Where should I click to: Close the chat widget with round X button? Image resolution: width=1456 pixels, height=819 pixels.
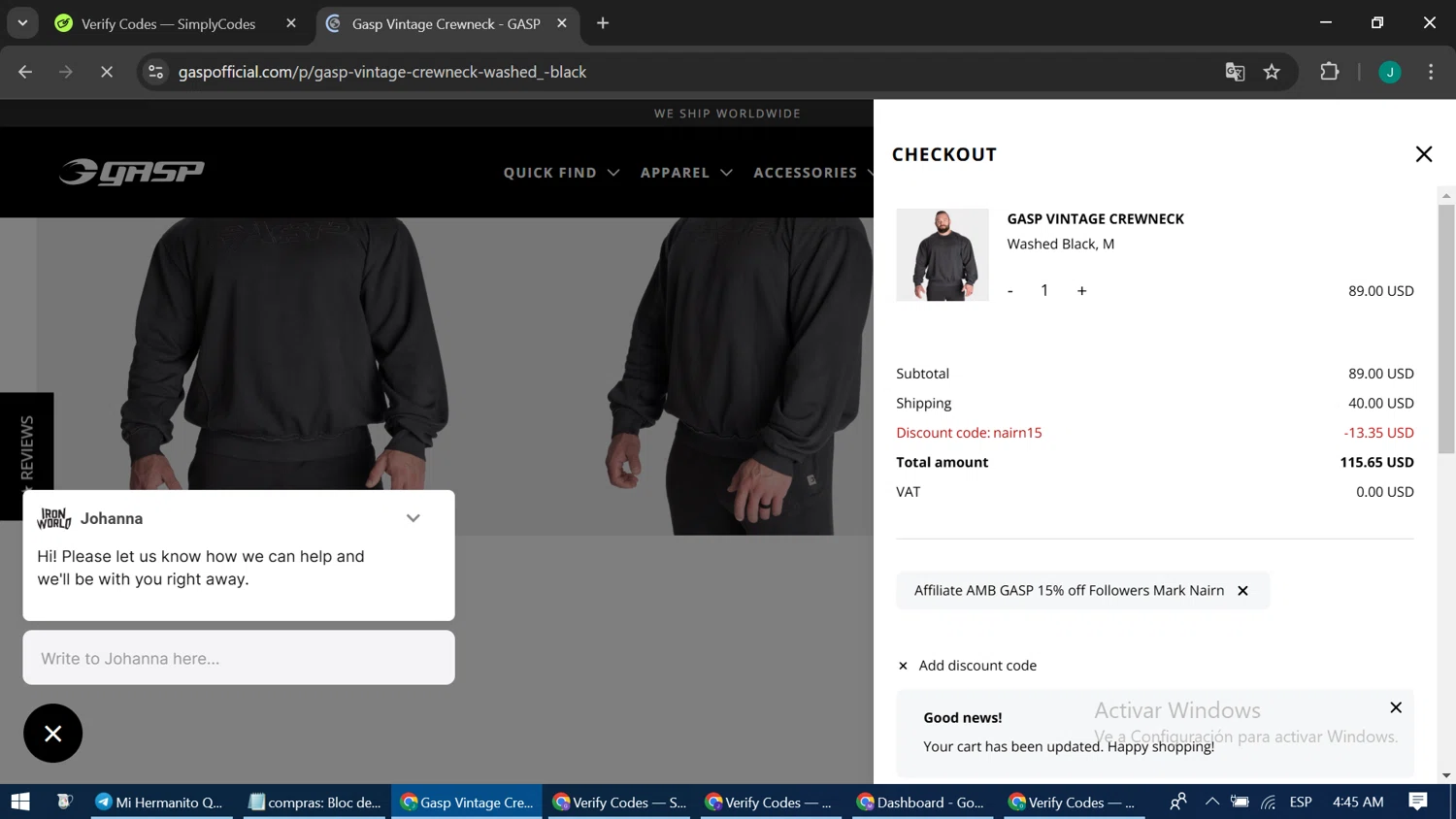click(x=52, y=734)
